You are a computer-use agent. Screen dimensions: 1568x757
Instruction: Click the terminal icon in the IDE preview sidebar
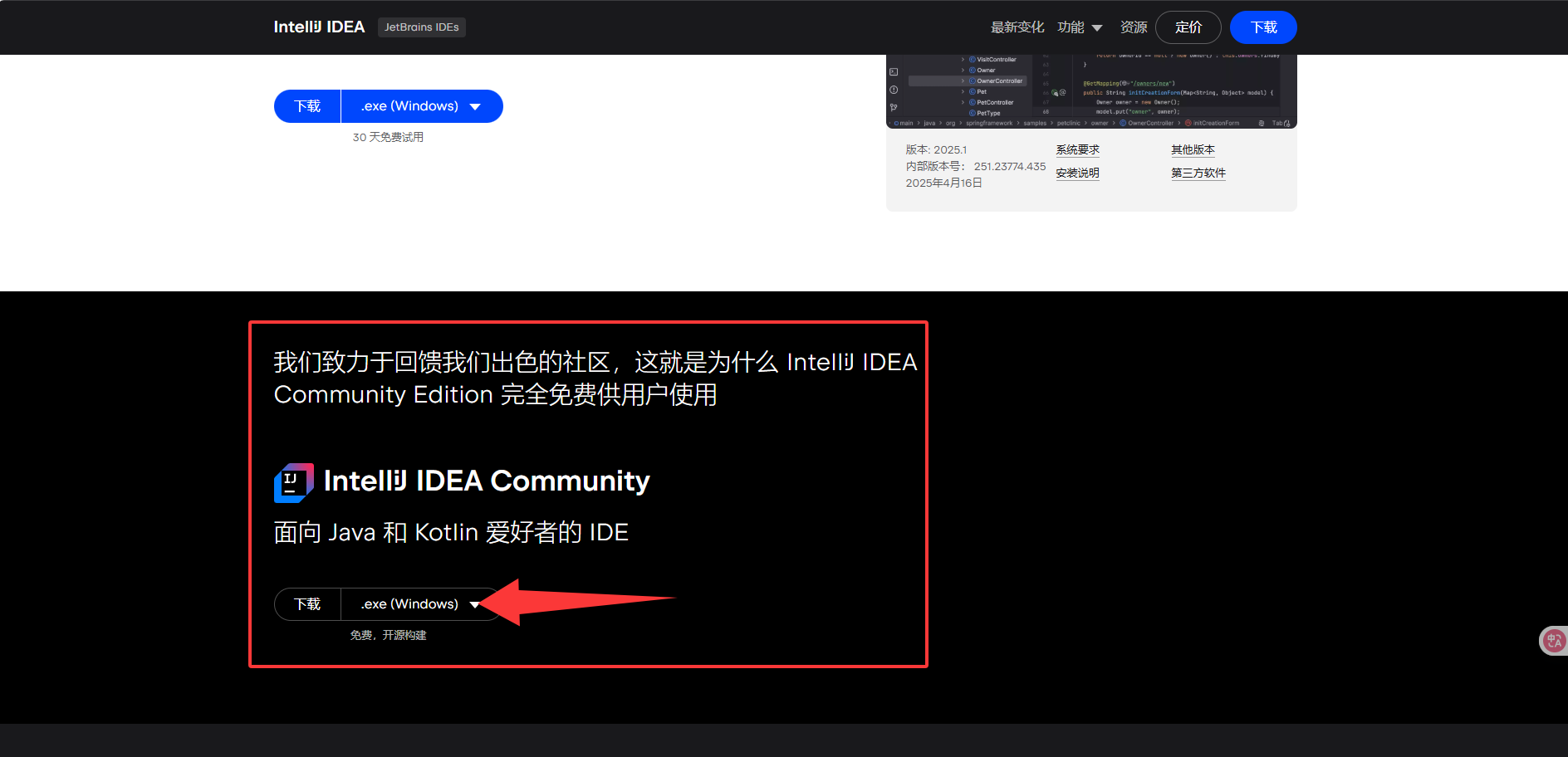coord(894,72)
